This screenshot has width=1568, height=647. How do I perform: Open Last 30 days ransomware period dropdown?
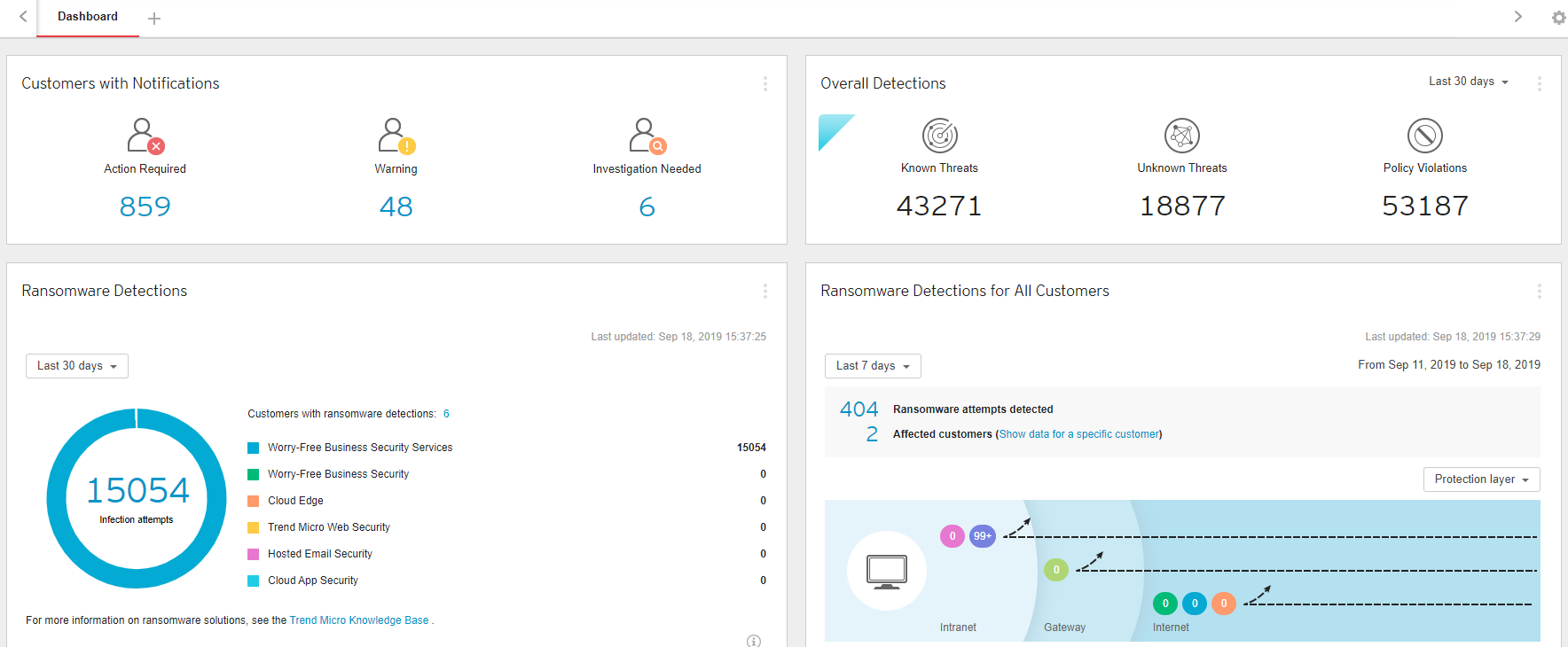click(77, 366)
